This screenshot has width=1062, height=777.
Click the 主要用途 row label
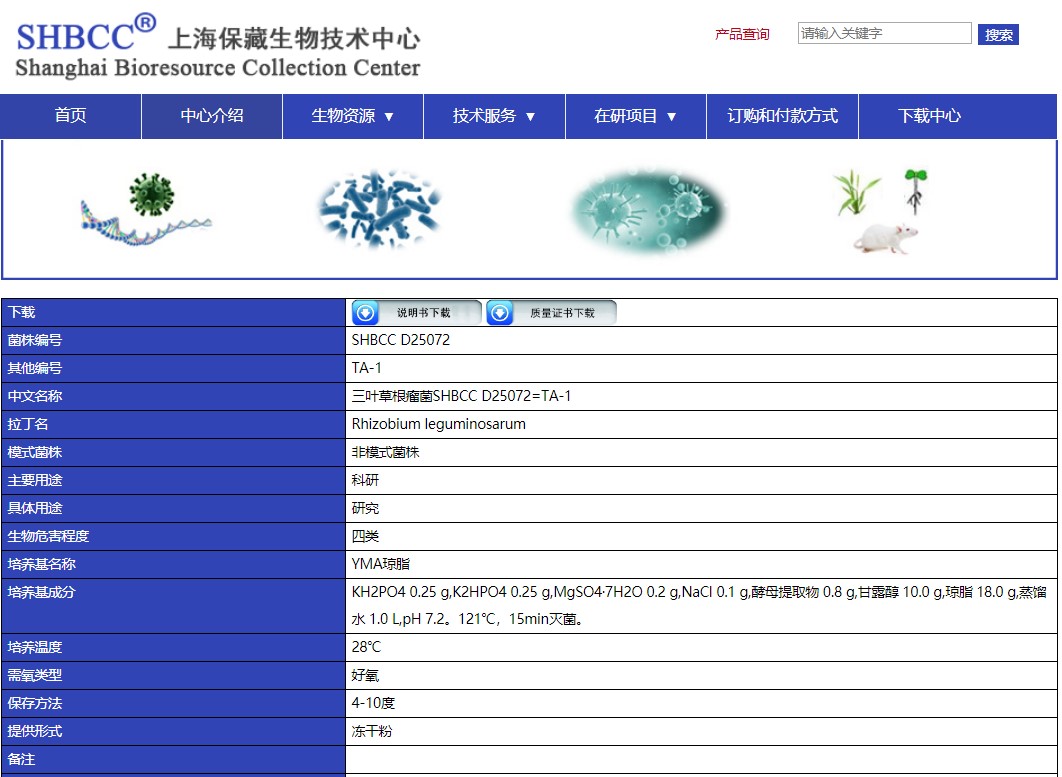point(35,480)
